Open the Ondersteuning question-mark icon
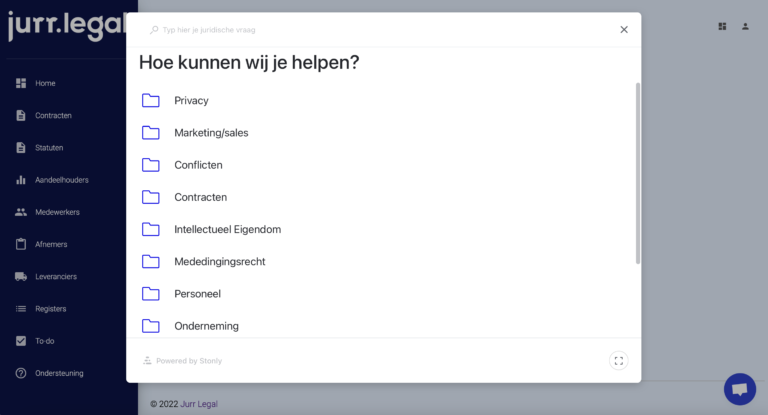 coord(21,373)
